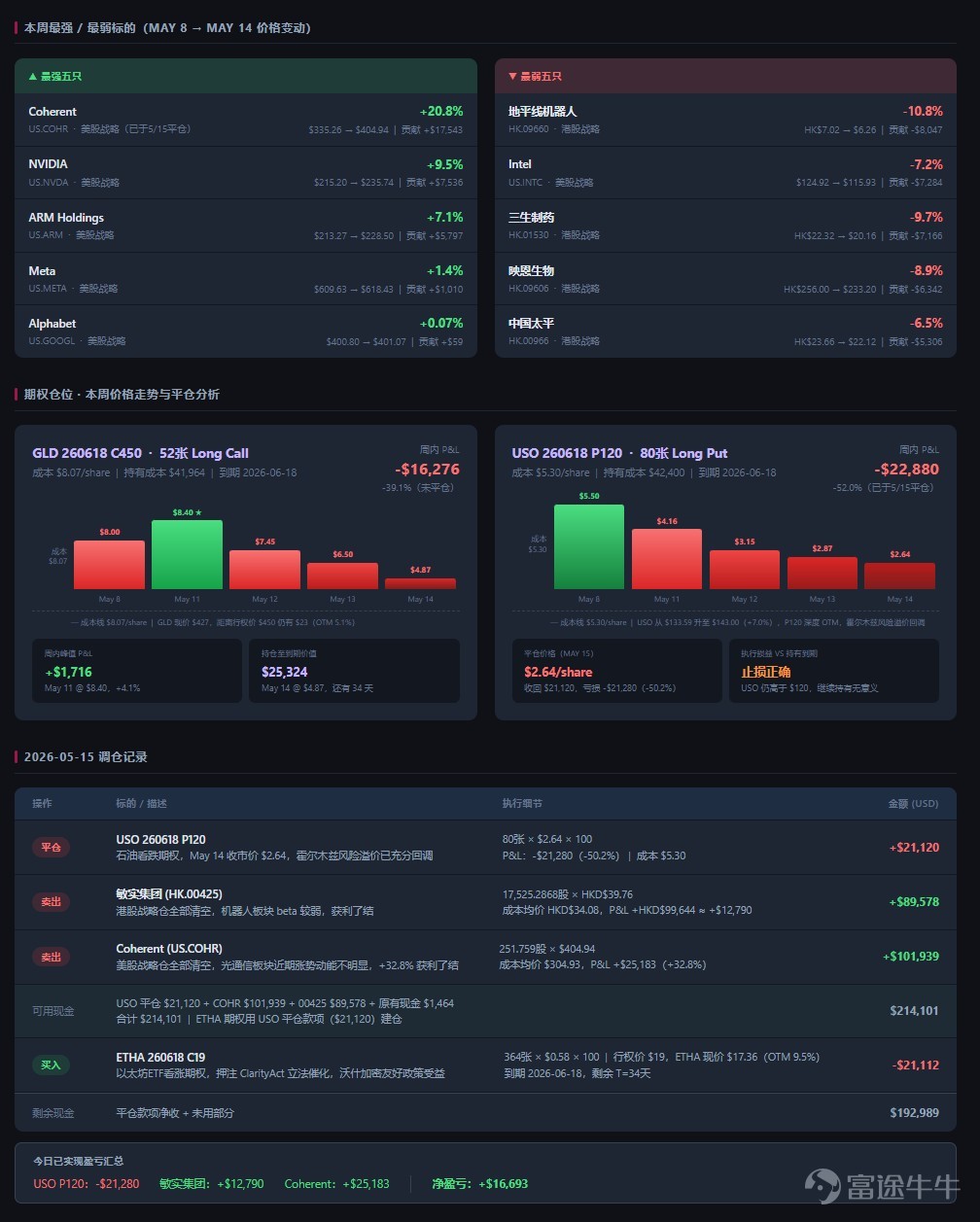
Task: Click the $214,101 available cash amount
Action: point(915,1011)
